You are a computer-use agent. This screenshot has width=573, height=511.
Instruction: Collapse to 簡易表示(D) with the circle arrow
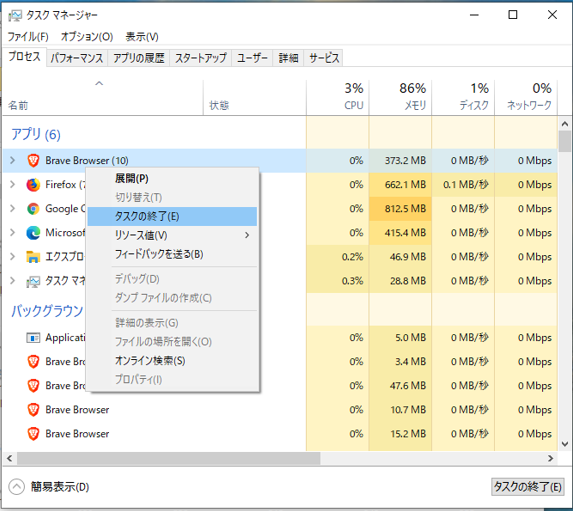(16, 487)
